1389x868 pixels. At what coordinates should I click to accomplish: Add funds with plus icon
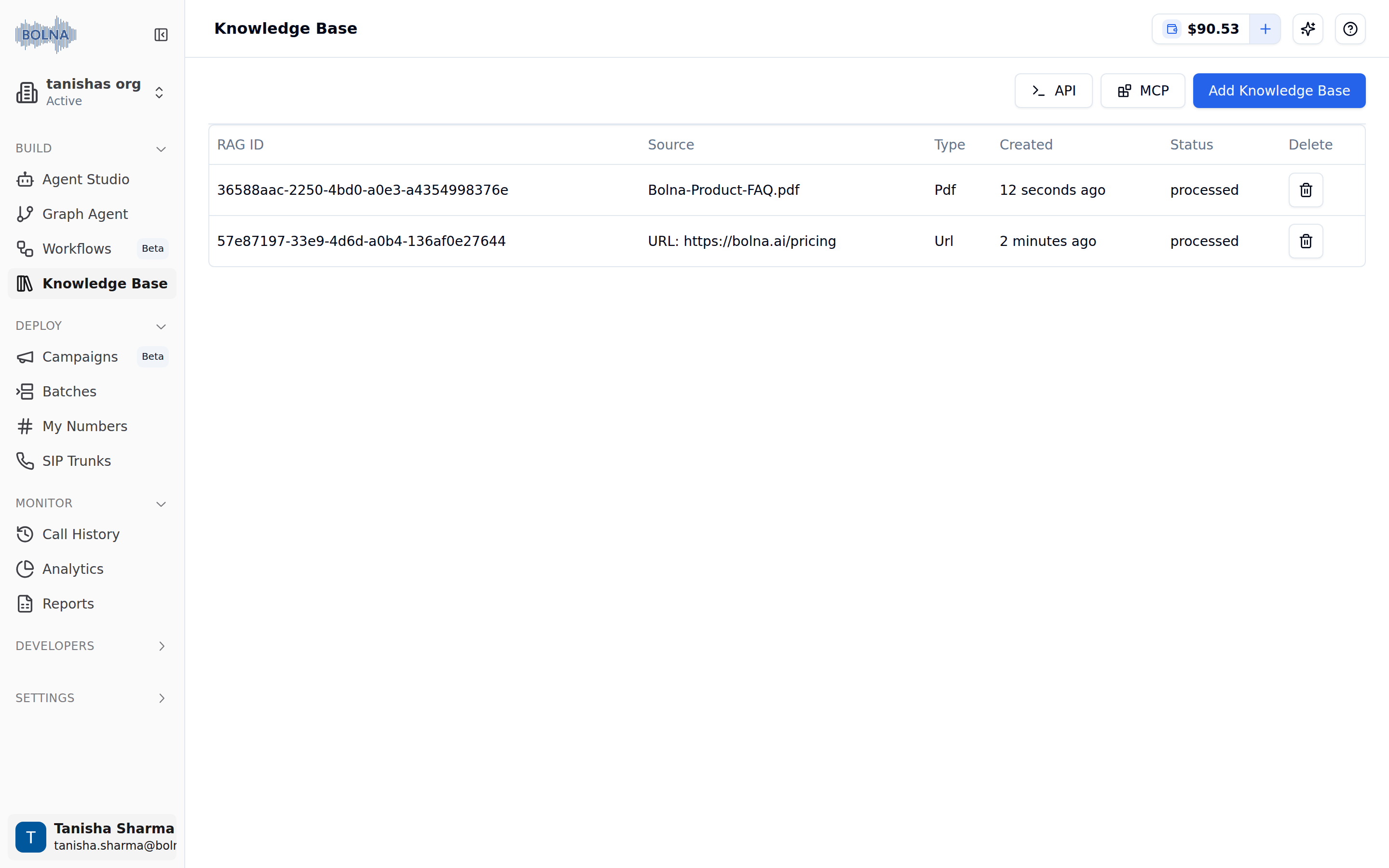[1265, 29]
